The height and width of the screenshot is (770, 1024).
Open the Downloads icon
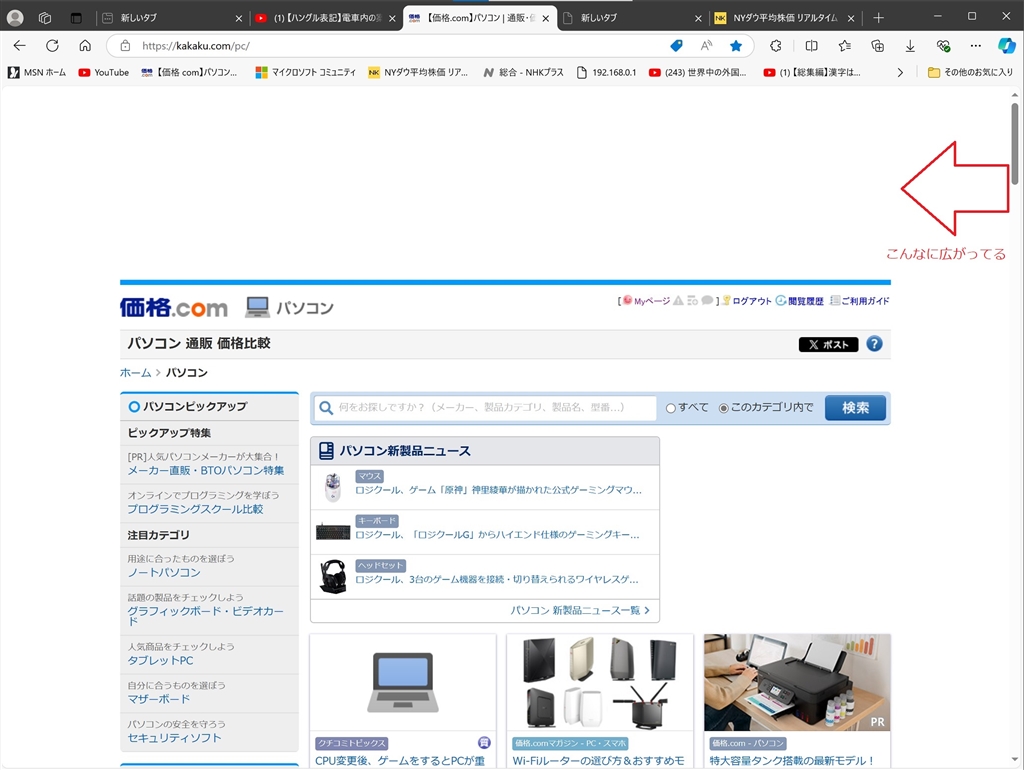(910, 46)
